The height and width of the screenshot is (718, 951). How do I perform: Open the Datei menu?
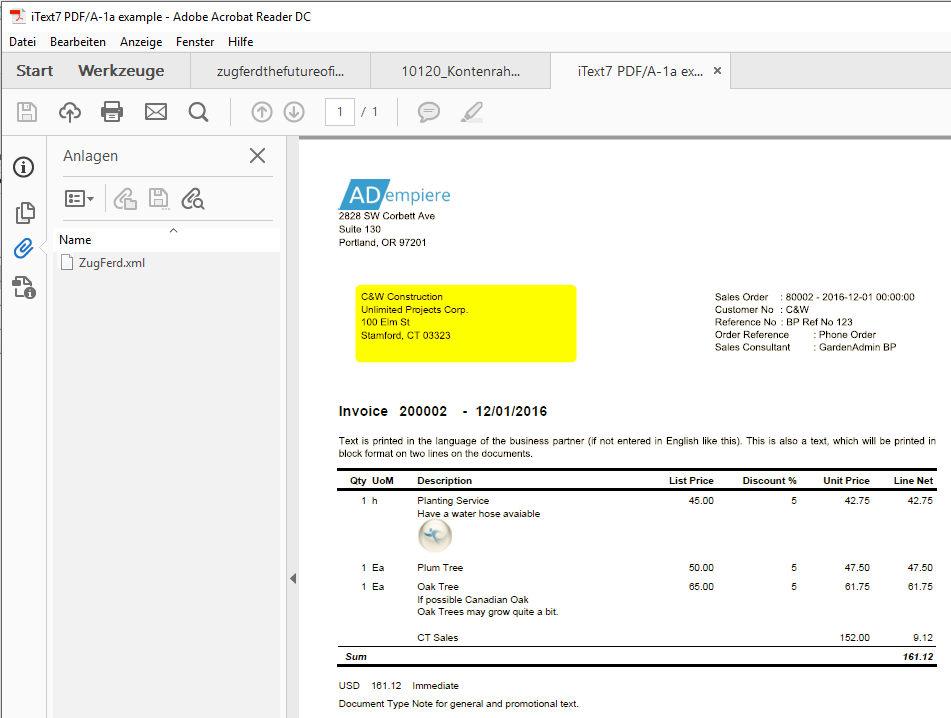22,42
